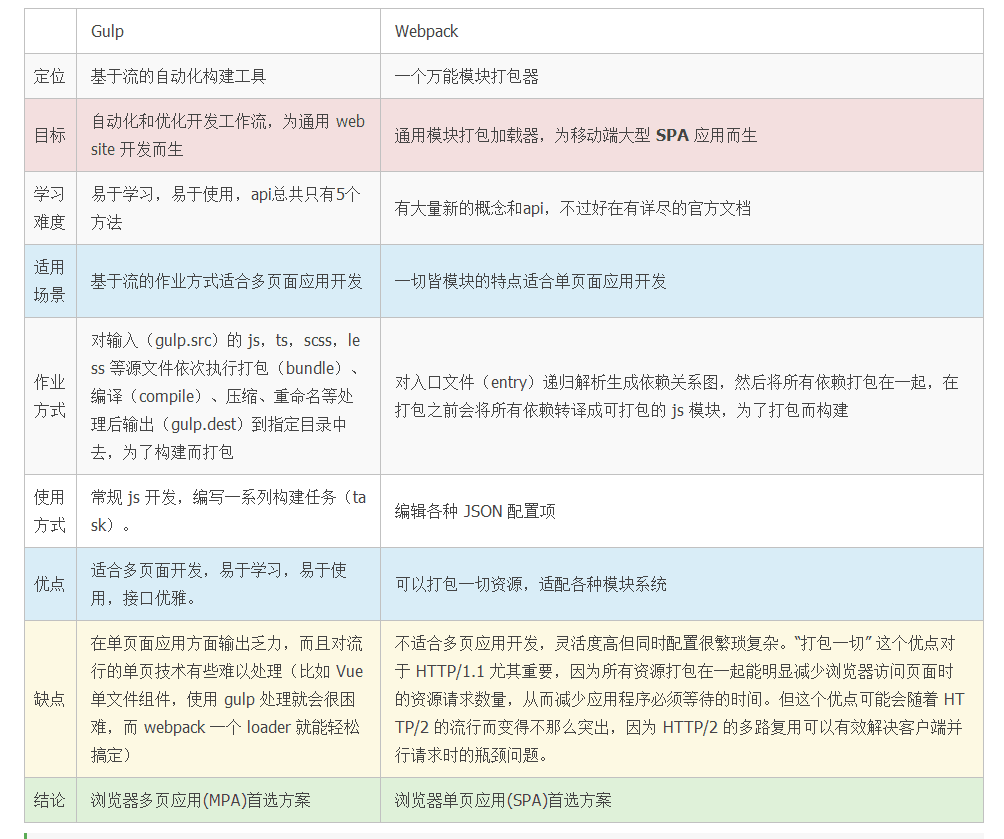Click the cell 基于流的自动化构建工具
The image size is (1004, 839).
click(x=228, y=76)
